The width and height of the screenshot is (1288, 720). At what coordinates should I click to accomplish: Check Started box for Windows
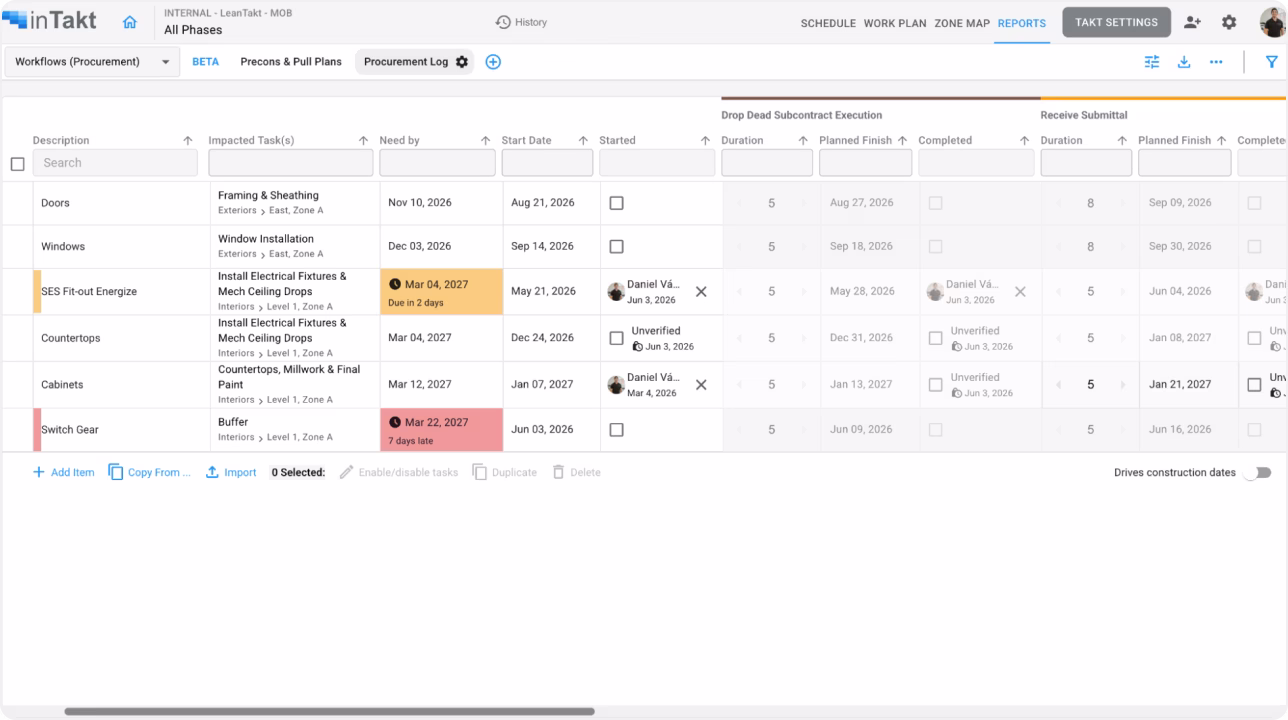click(616, 247)
